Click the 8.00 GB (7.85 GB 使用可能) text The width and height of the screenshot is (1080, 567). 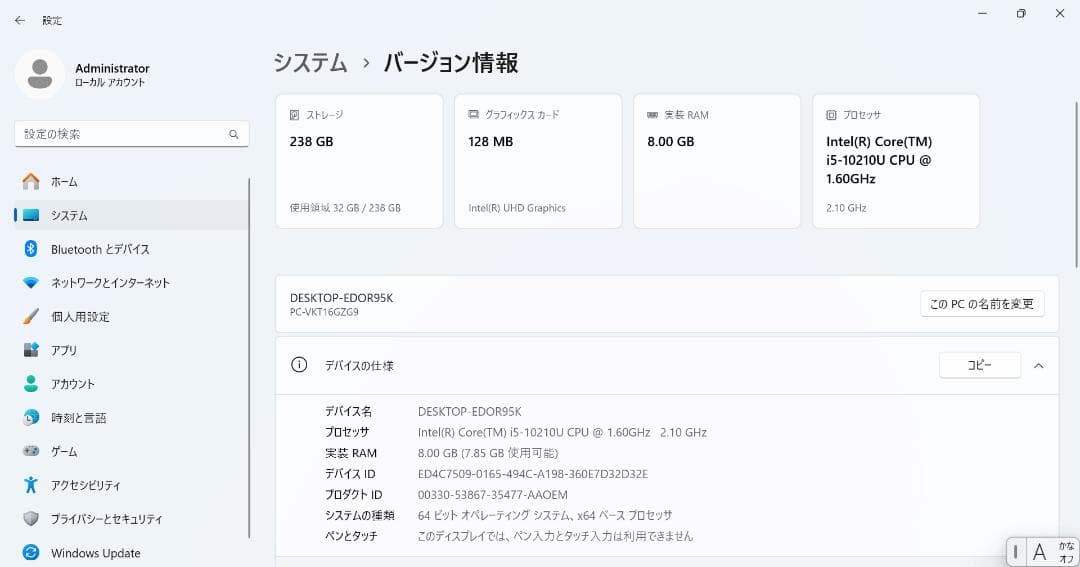(488, 453)
